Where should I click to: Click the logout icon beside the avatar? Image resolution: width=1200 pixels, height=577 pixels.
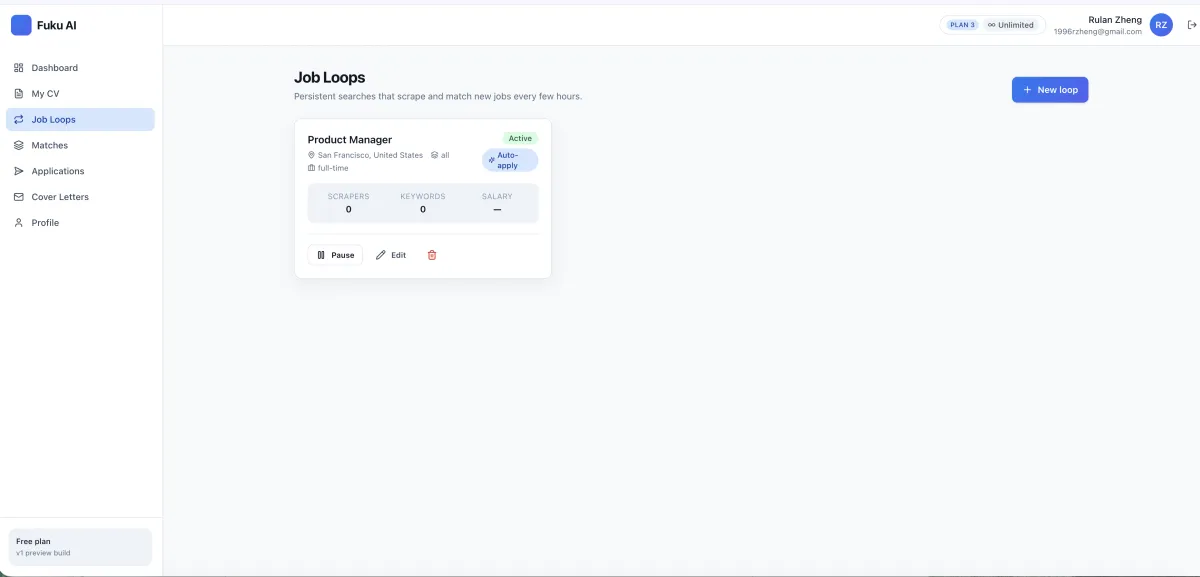click(1190, 25)
